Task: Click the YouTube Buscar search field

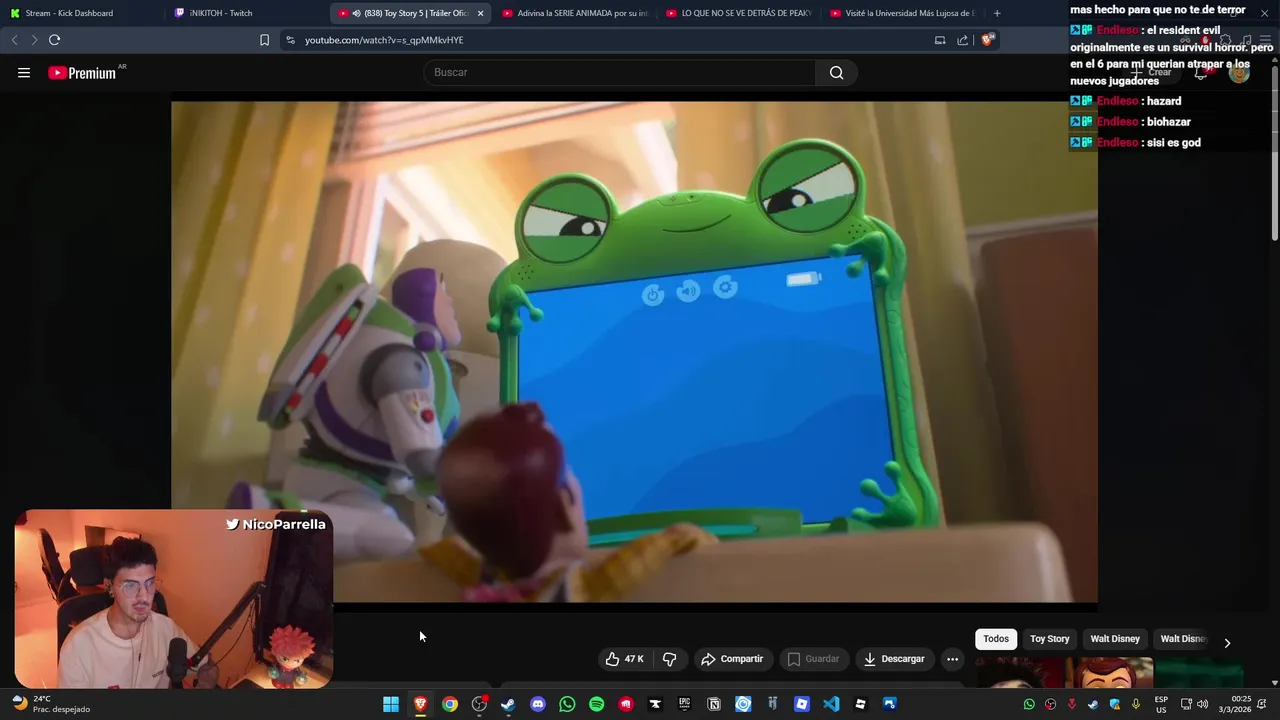Action: (620, 72)
